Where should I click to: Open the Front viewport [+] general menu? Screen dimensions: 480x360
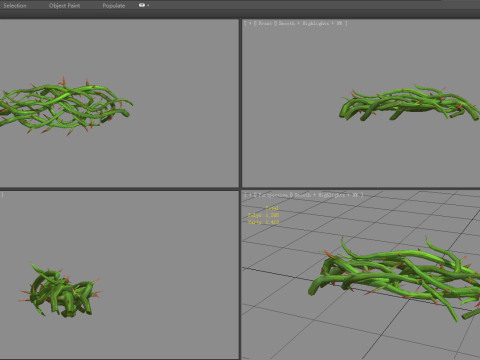(250, 23)
